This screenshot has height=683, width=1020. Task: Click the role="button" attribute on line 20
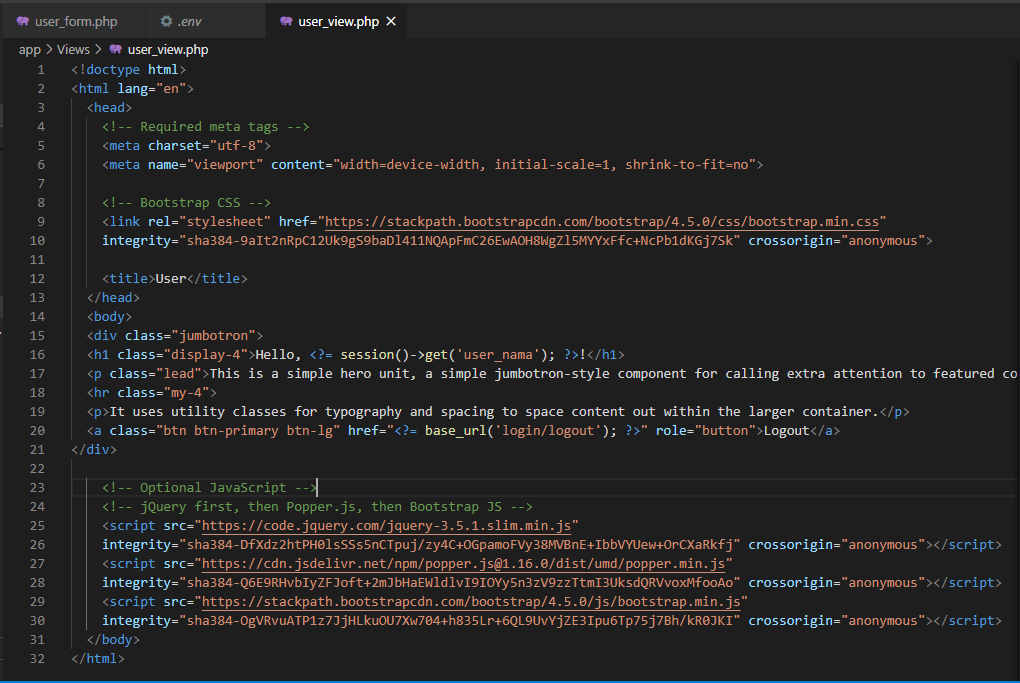click(705, 431)
